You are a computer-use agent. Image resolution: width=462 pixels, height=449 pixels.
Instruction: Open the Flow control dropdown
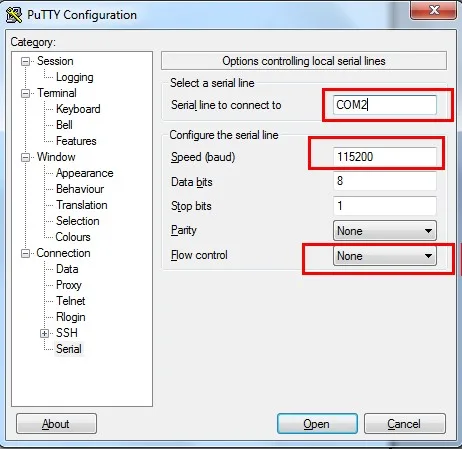[x=384, y=256]
